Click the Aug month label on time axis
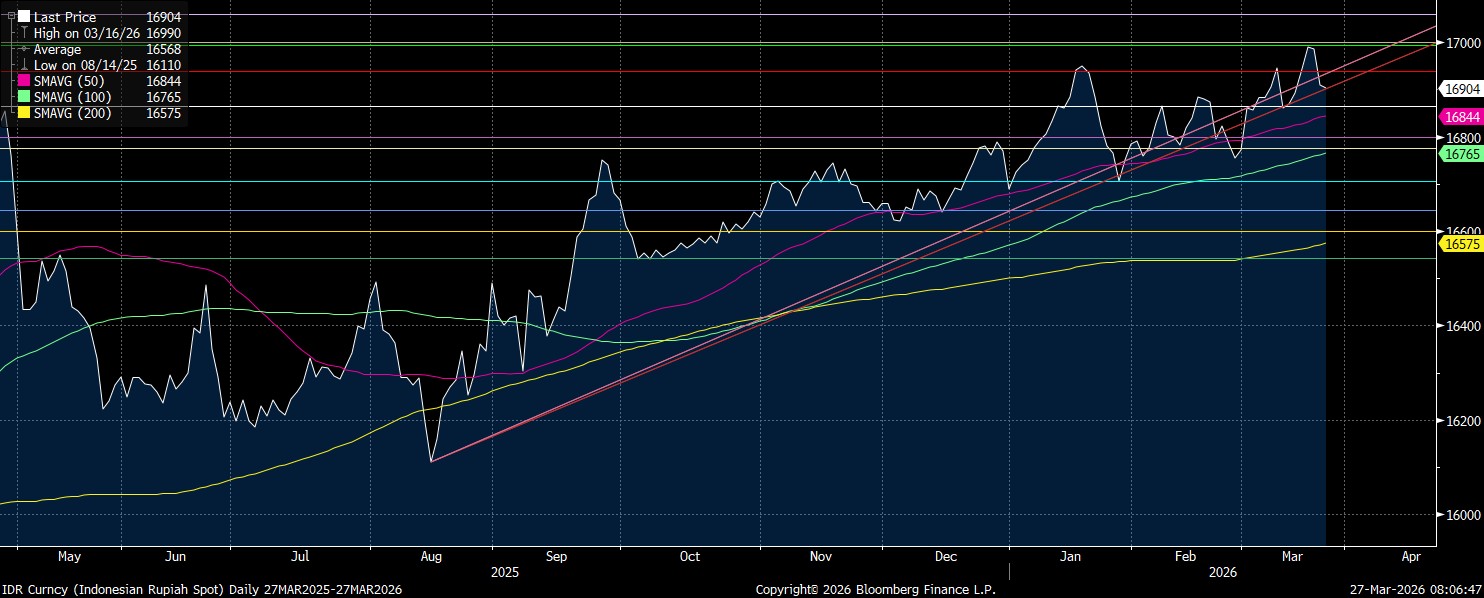The height and width of the screenshot is (598, 1484). coord(432,556)
